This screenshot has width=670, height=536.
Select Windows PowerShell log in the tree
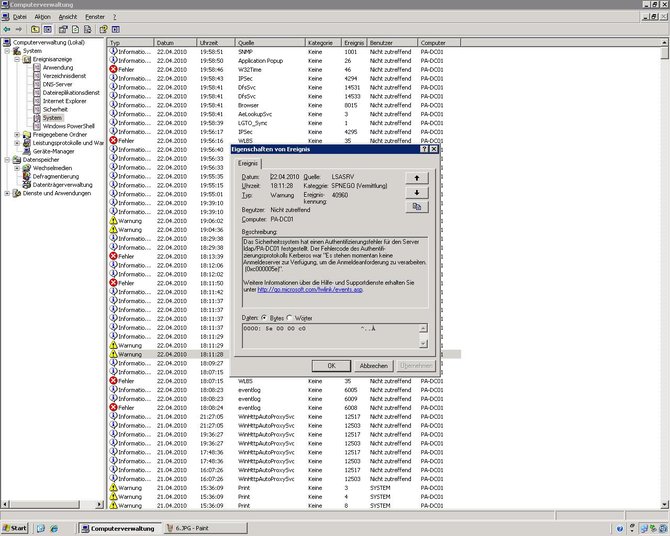(68, 126)
